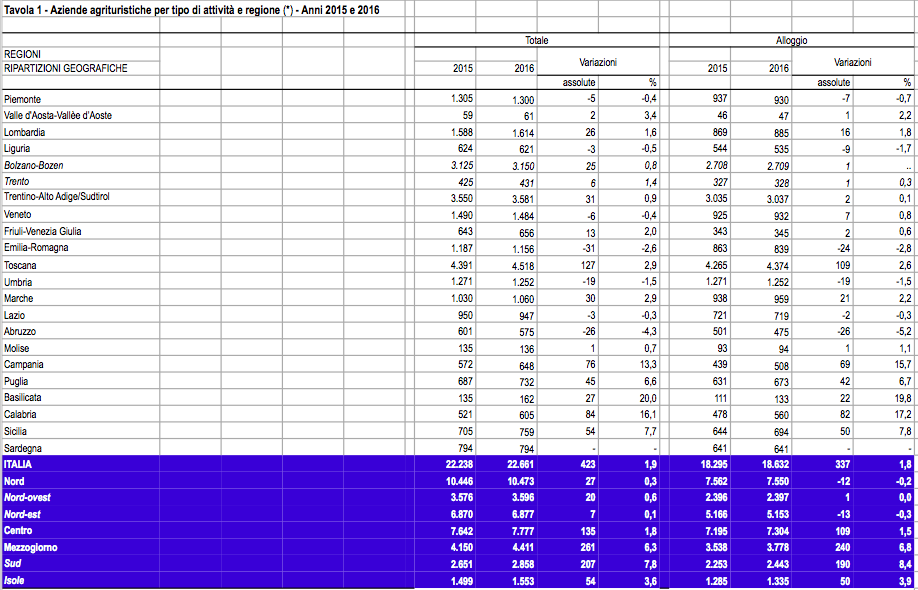Click the 'Nord-est' row label

[x=22, y=514]
